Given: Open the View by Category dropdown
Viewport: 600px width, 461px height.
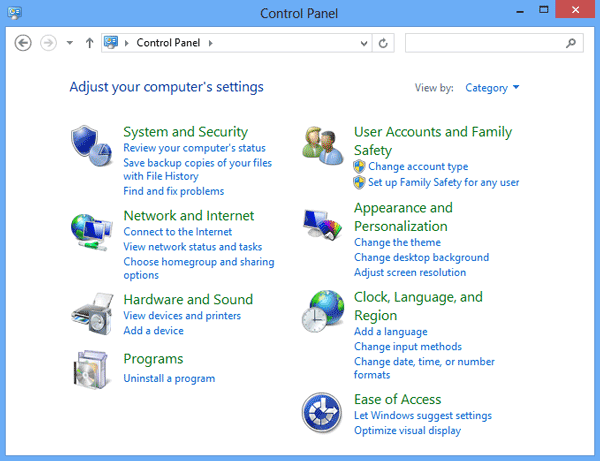Looking at the screenshot, I should (x=492, y=88).
